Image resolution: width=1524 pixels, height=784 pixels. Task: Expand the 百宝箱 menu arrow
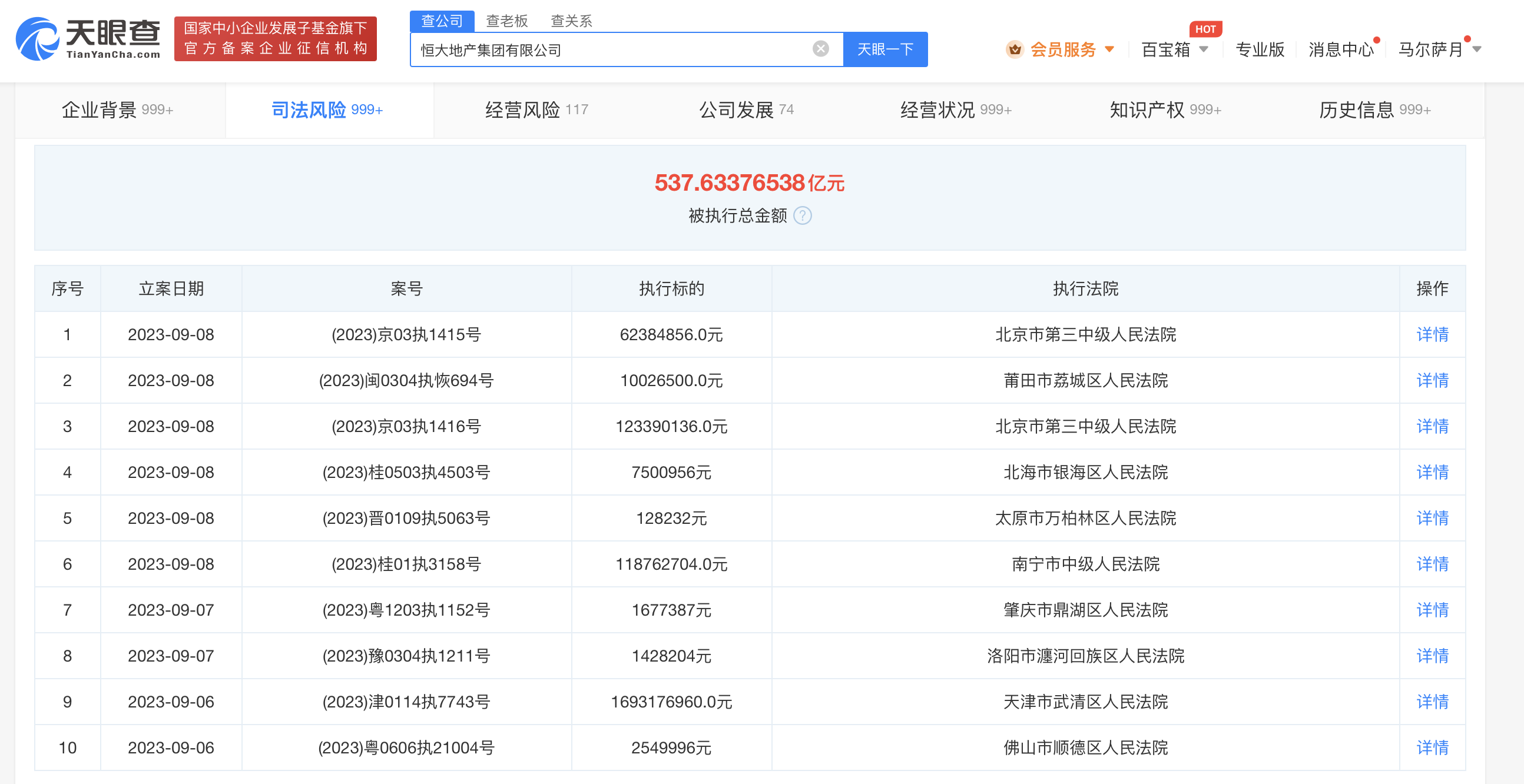pyautogui.click(x=1204, y=49)
